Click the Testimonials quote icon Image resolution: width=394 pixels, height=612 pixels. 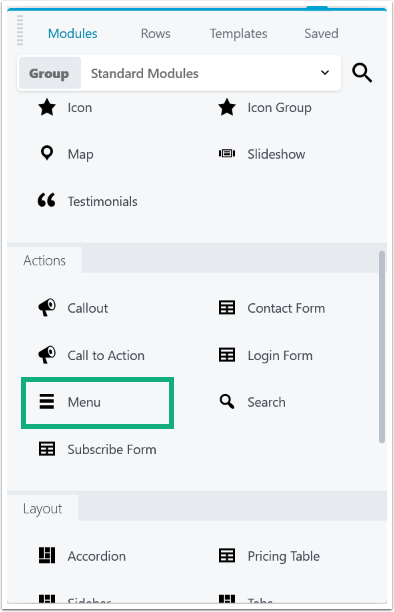click(46, 201)
